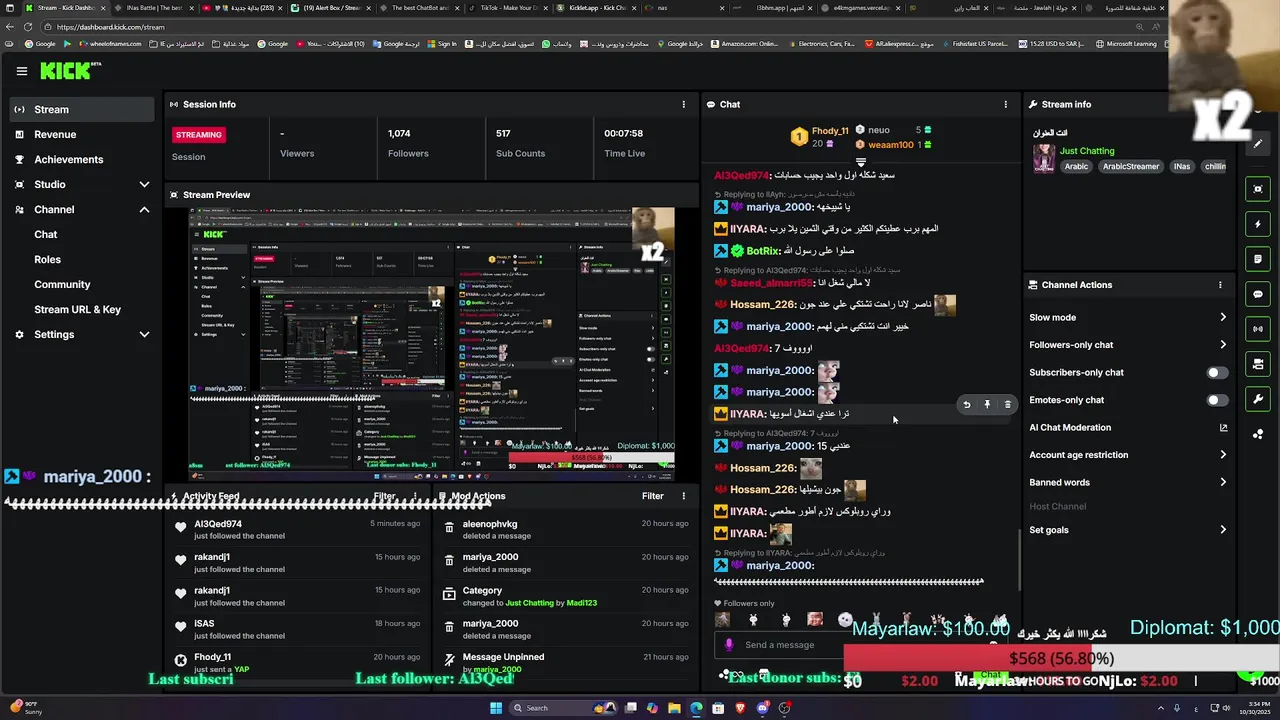Click the Just Chatting category thumbnail
Viewport: 1280px width, 720px height.
point(1044,159)
